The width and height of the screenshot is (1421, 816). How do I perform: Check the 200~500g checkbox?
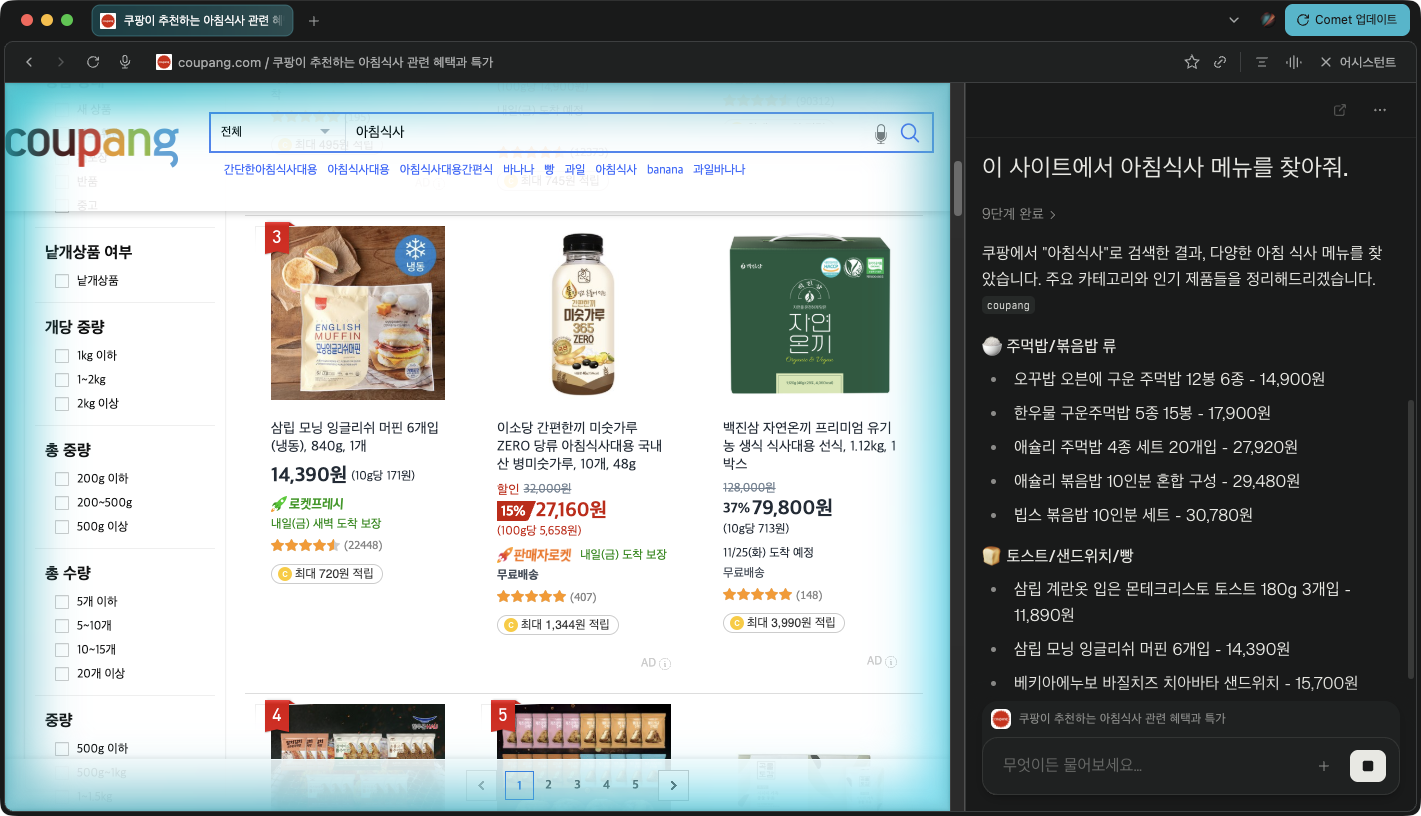point(62,503)
